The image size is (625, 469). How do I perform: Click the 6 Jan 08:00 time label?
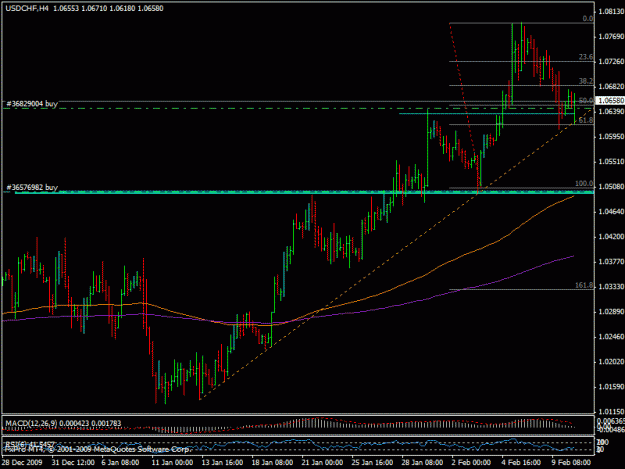[120, 463]
